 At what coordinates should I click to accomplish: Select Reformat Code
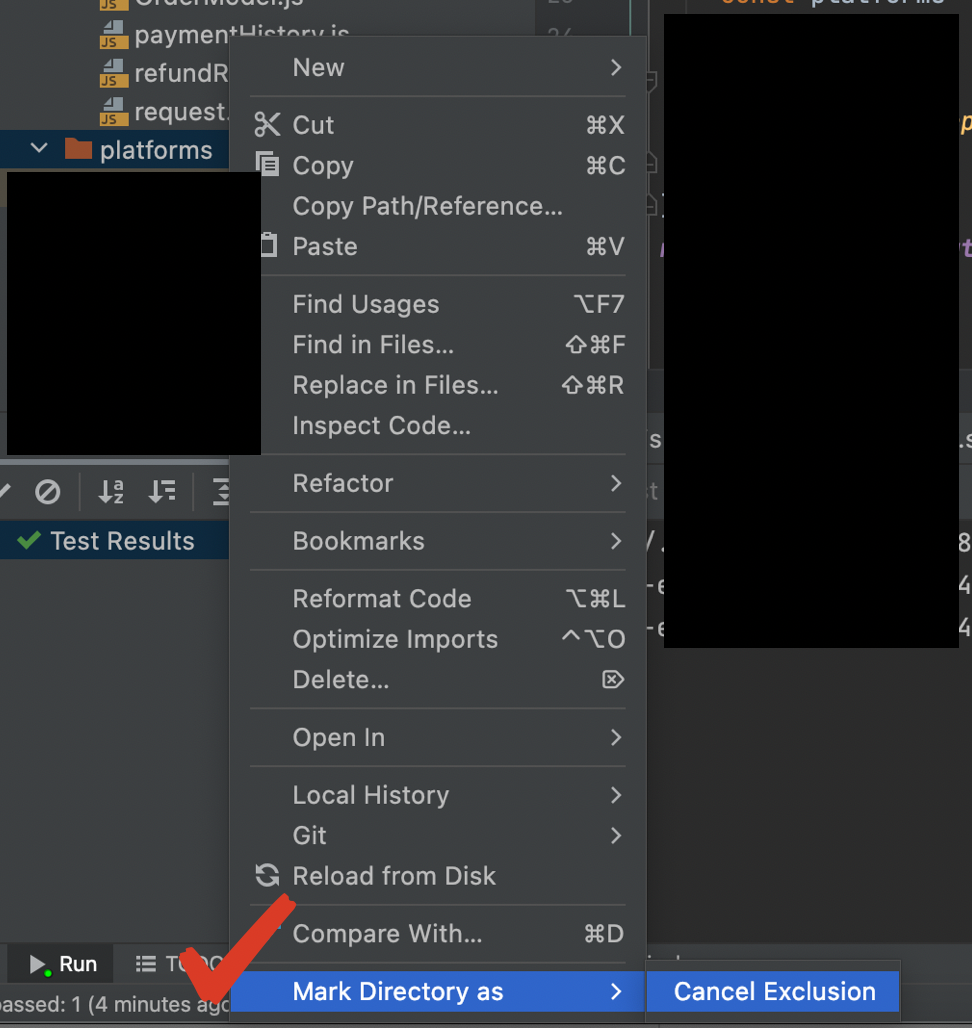click(x=438, y=599)
